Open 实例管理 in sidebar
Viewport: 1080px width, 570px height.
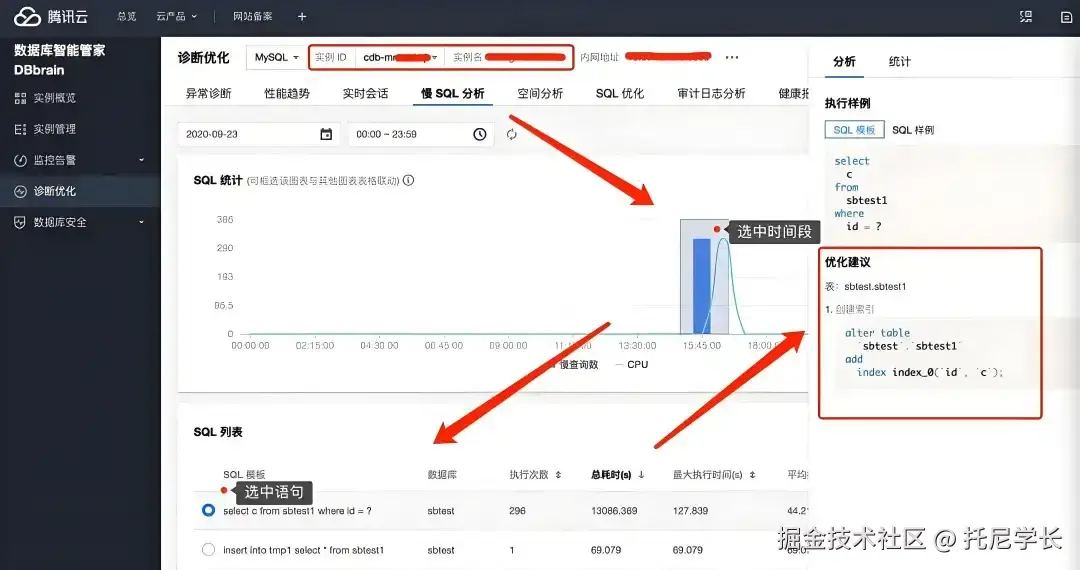54,129
